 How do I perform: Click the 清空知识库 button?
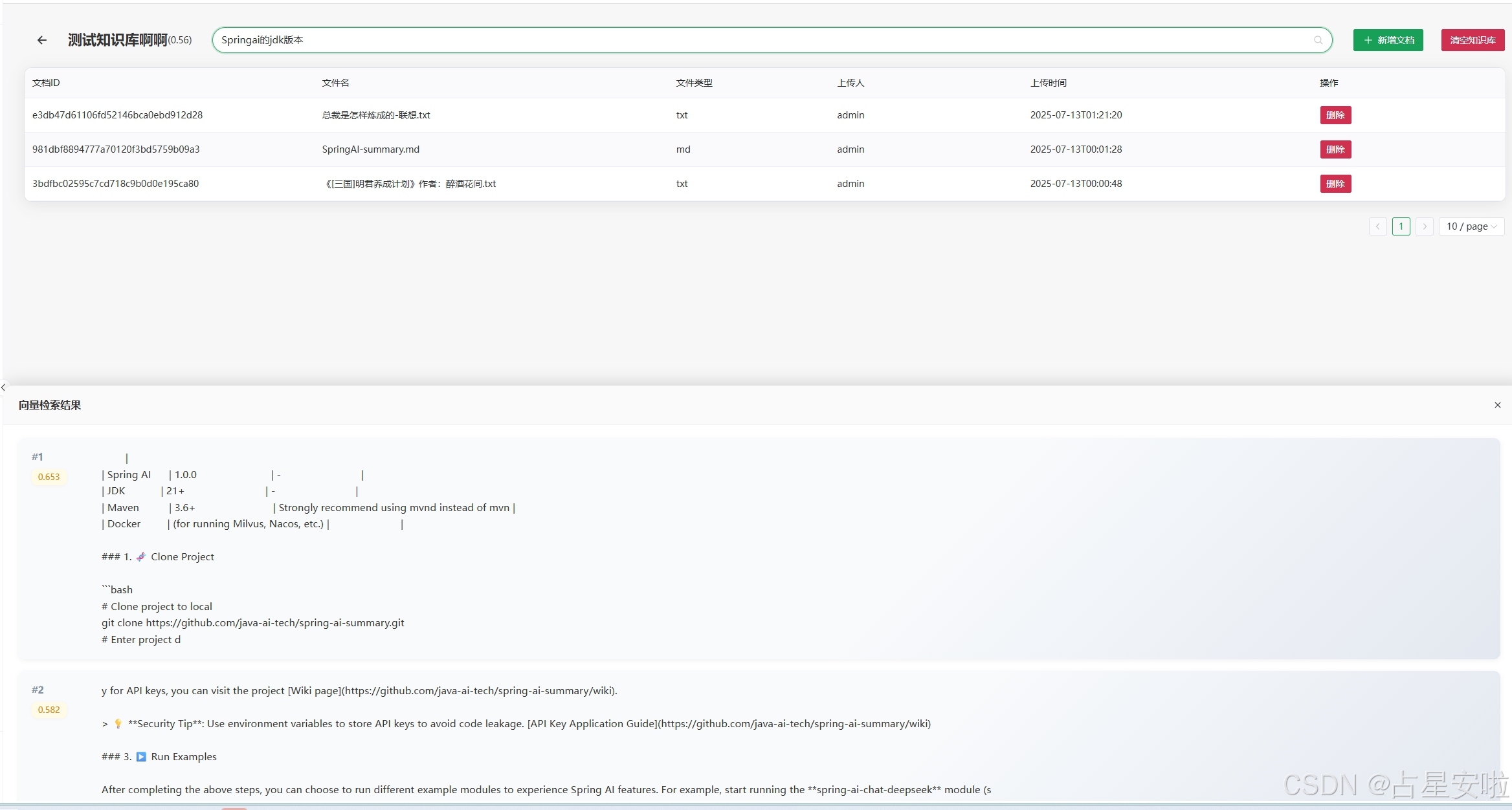coord(1473,40)
